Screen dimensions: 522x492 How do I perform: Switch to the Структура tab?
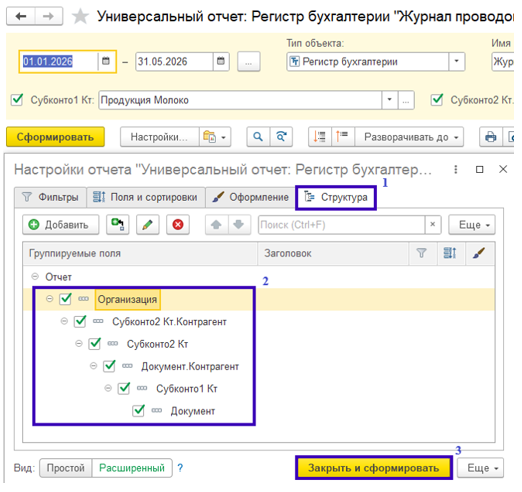[x=336, y=197]
